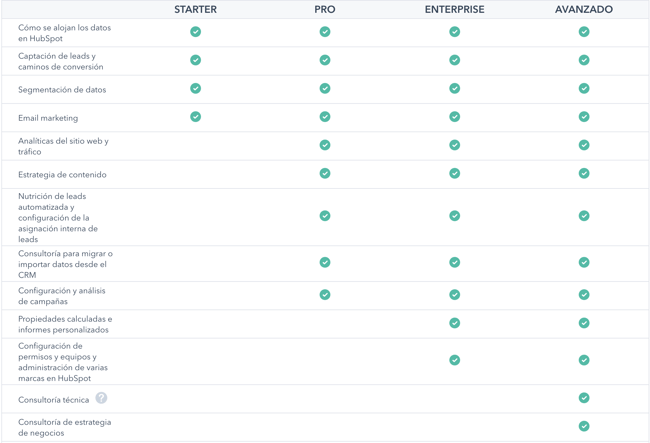Click Enterprise checkmark for Segmentación de datos
This screenshot has height=443, width=650.
pos(455,88)
